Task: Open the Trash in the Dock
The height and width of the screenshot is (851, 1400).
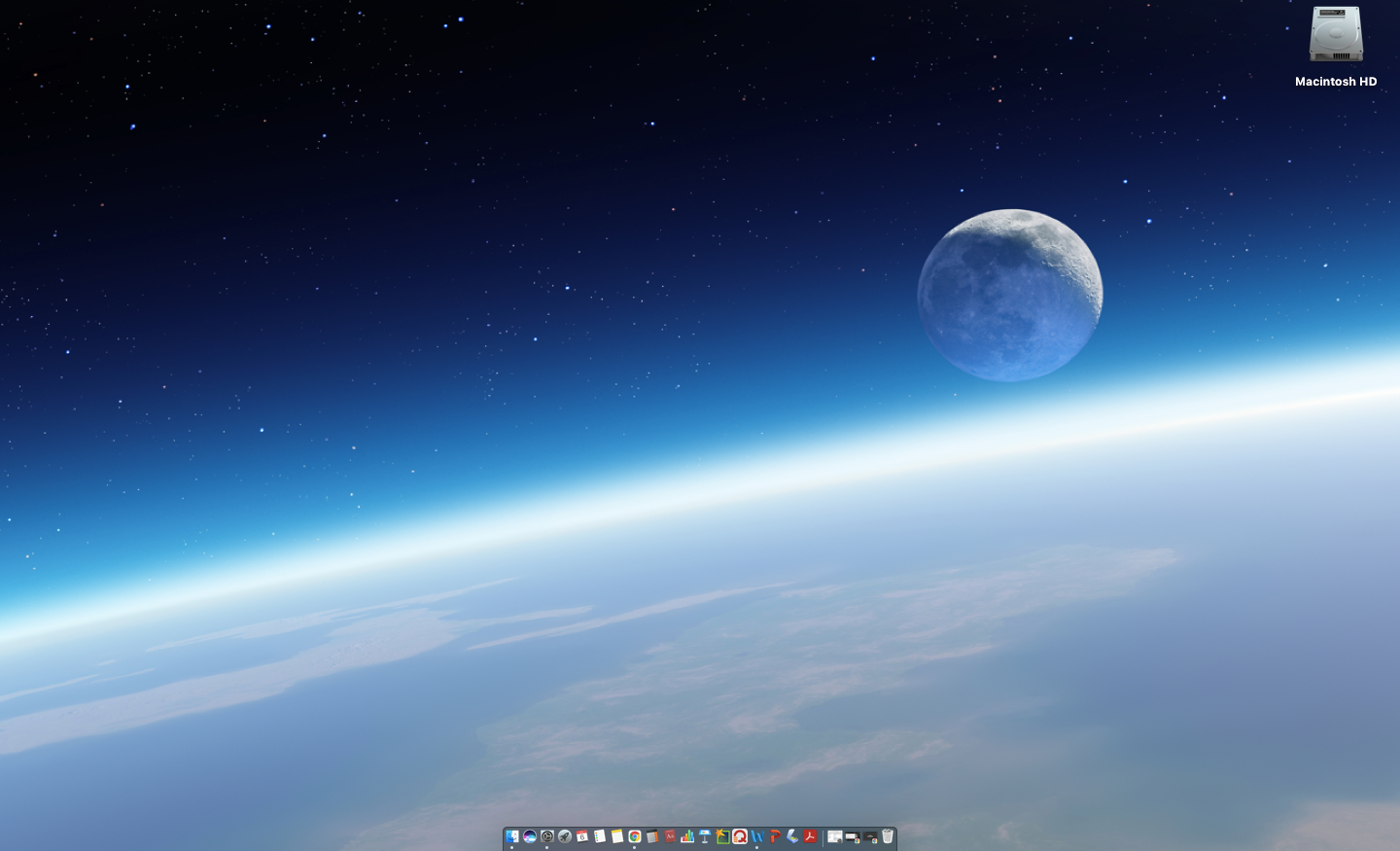Action: [888, 836]
